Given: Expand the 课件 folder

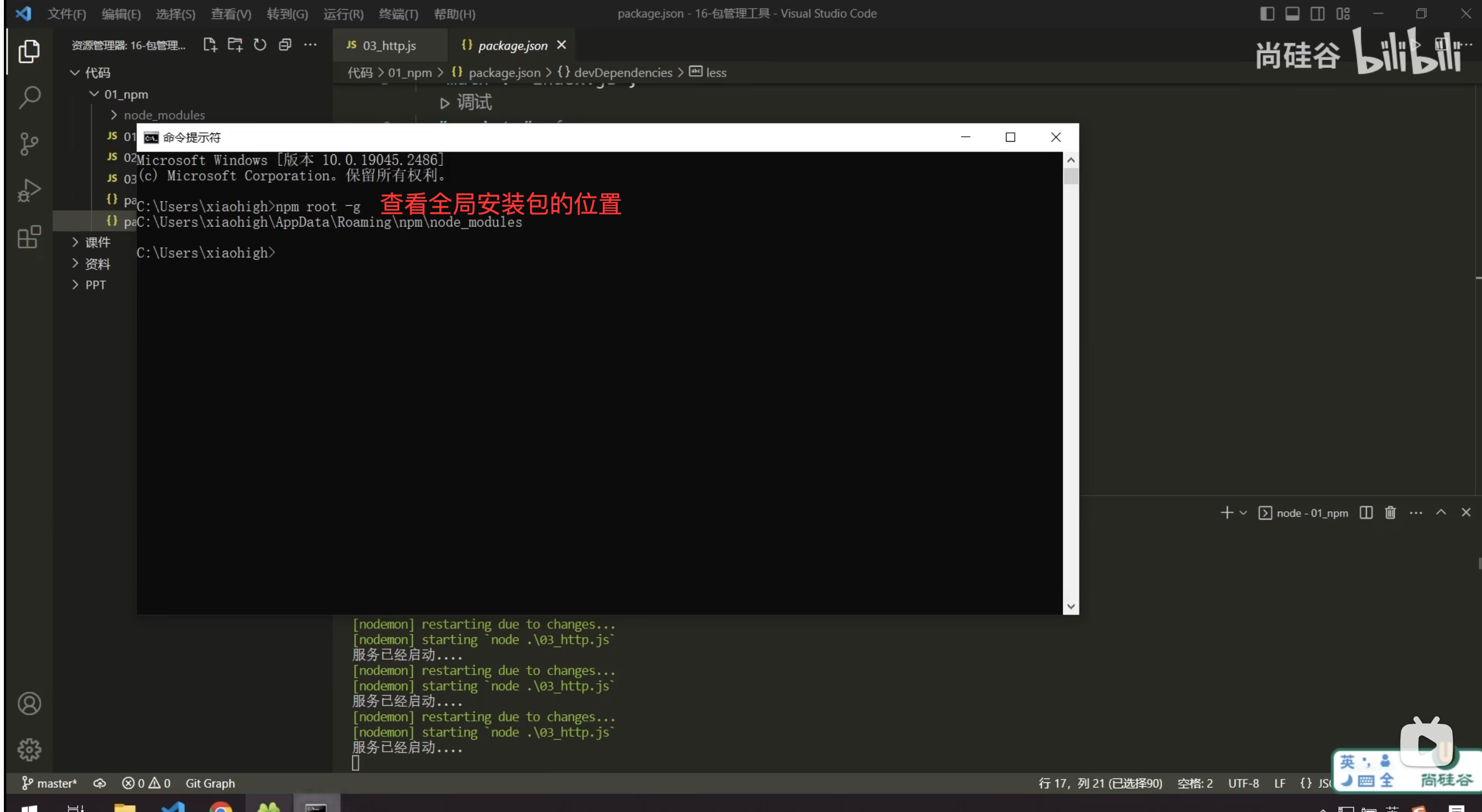Looking at the screenshot, I should [x=97, y=242].
